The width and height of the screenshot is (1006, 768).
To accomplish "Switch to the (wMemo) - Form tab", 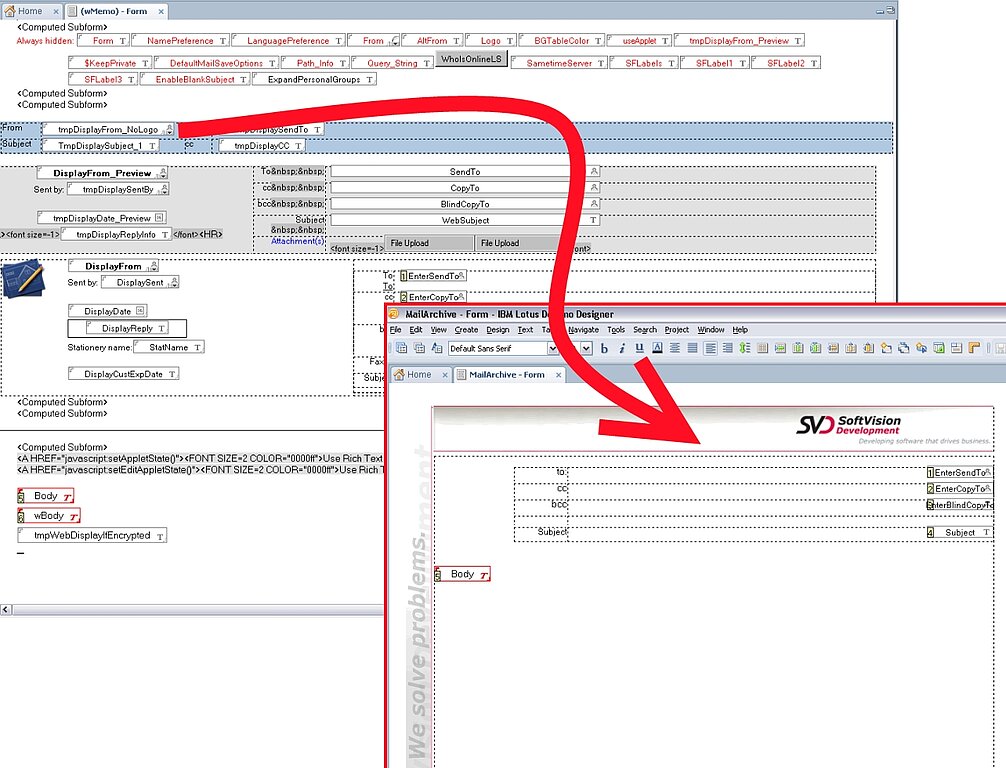I will pyautogui.click(x=114, y=12).
